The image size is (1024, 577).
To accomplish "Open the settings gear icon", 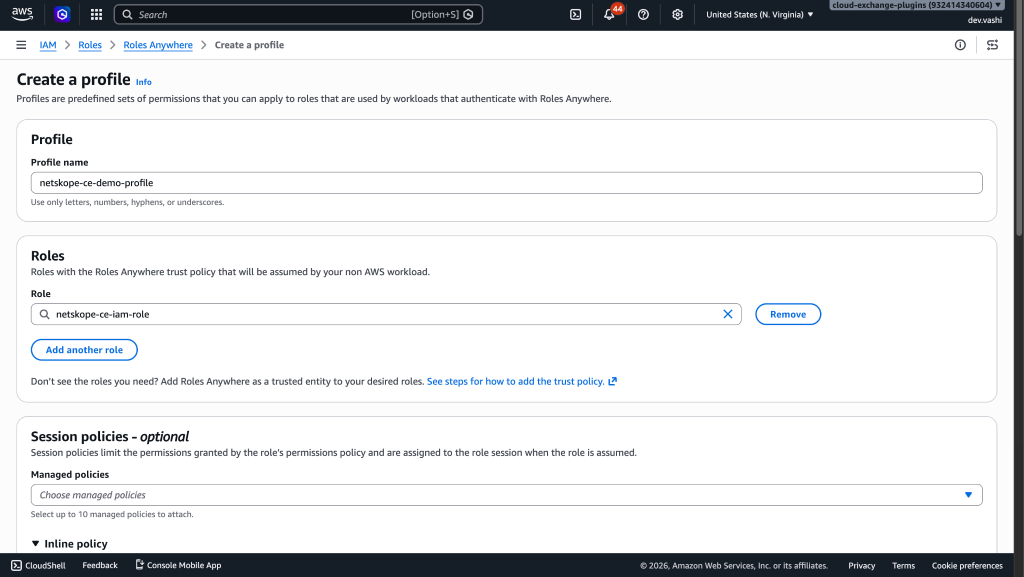I will [x=677, y=14].
